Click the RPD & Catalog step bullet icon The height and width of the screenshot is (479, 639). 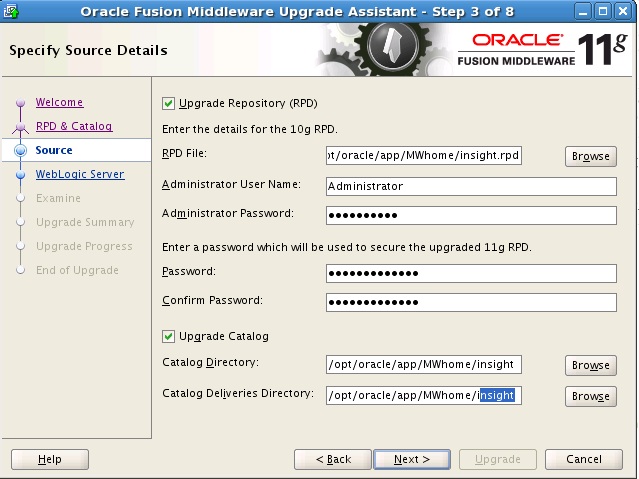[20, 127]
